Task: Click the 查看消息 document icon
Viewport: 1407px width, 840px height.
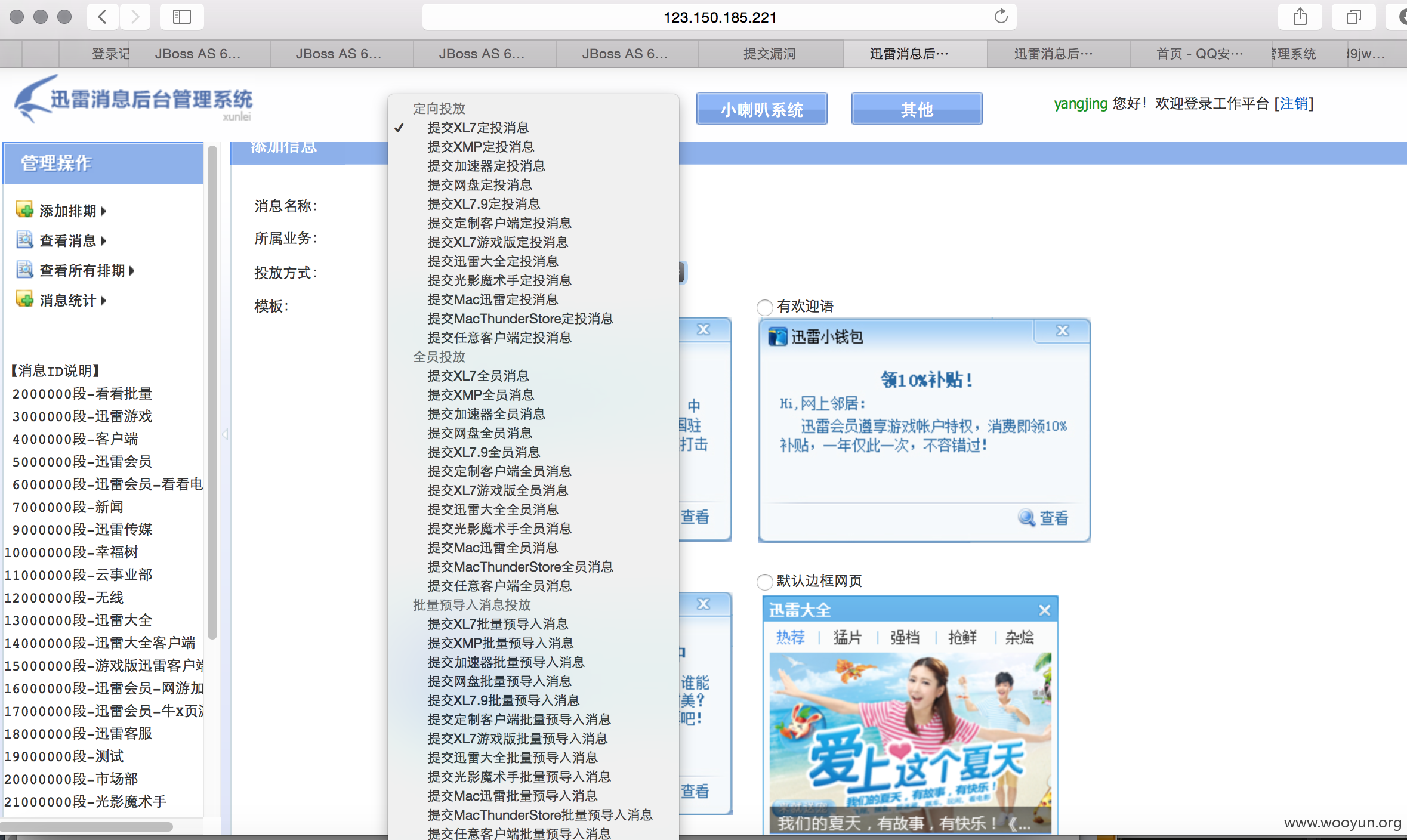Action: click(x=24, y=240)
